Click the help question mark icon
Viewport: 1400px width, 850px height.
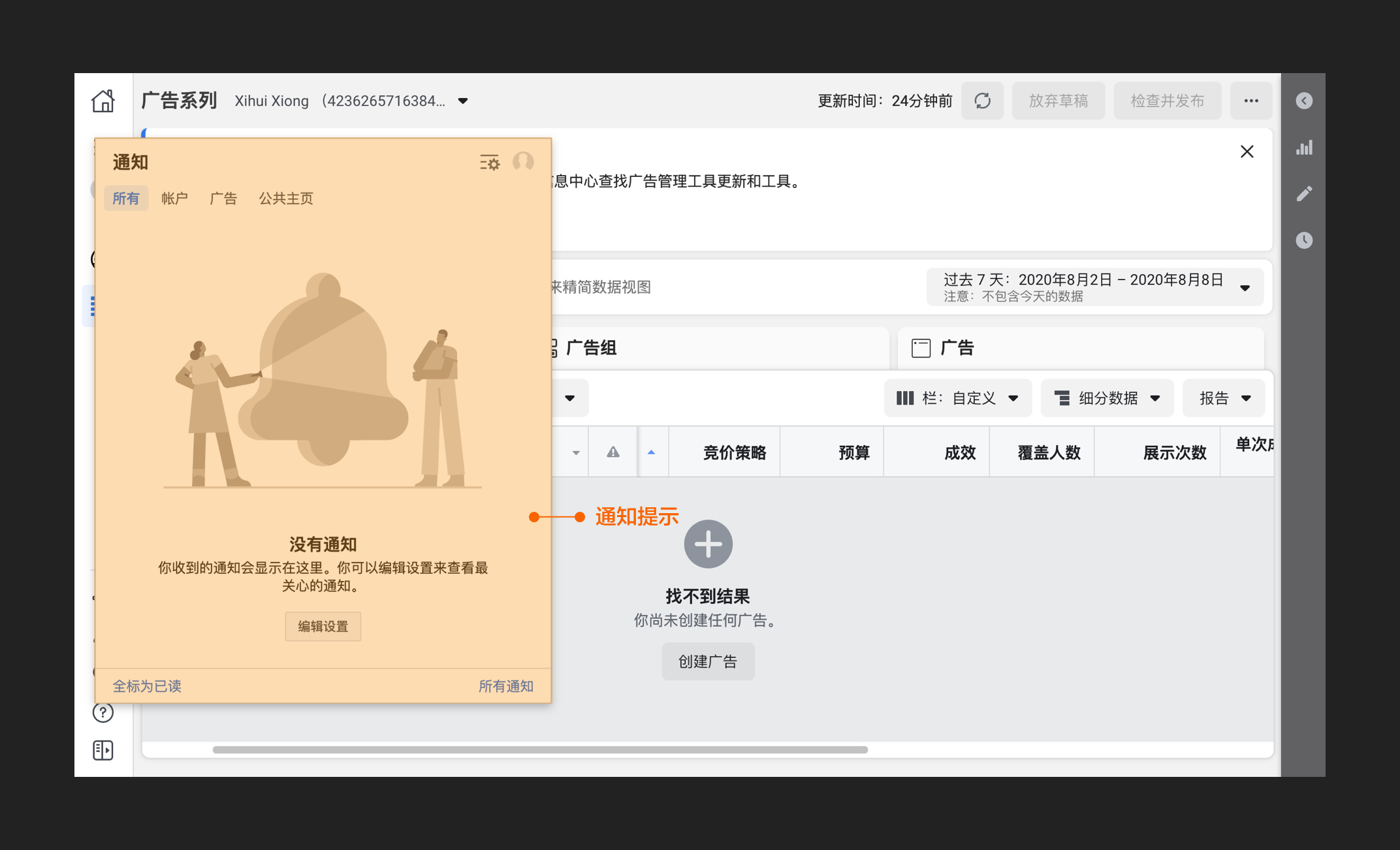(x=103, y=712)
